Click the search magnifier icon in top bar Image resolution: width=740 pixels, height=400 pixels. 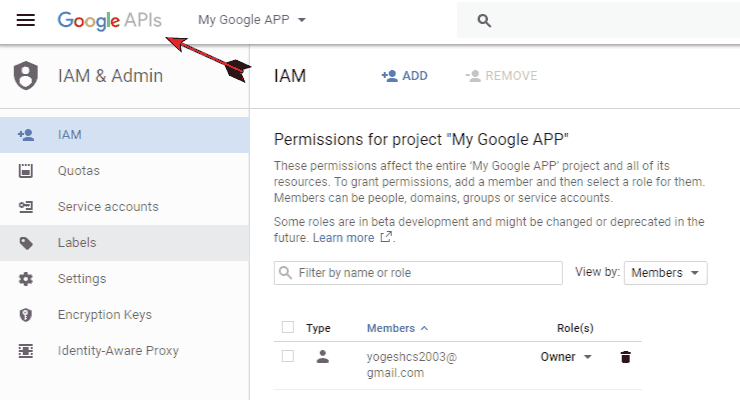click(484, 20)
